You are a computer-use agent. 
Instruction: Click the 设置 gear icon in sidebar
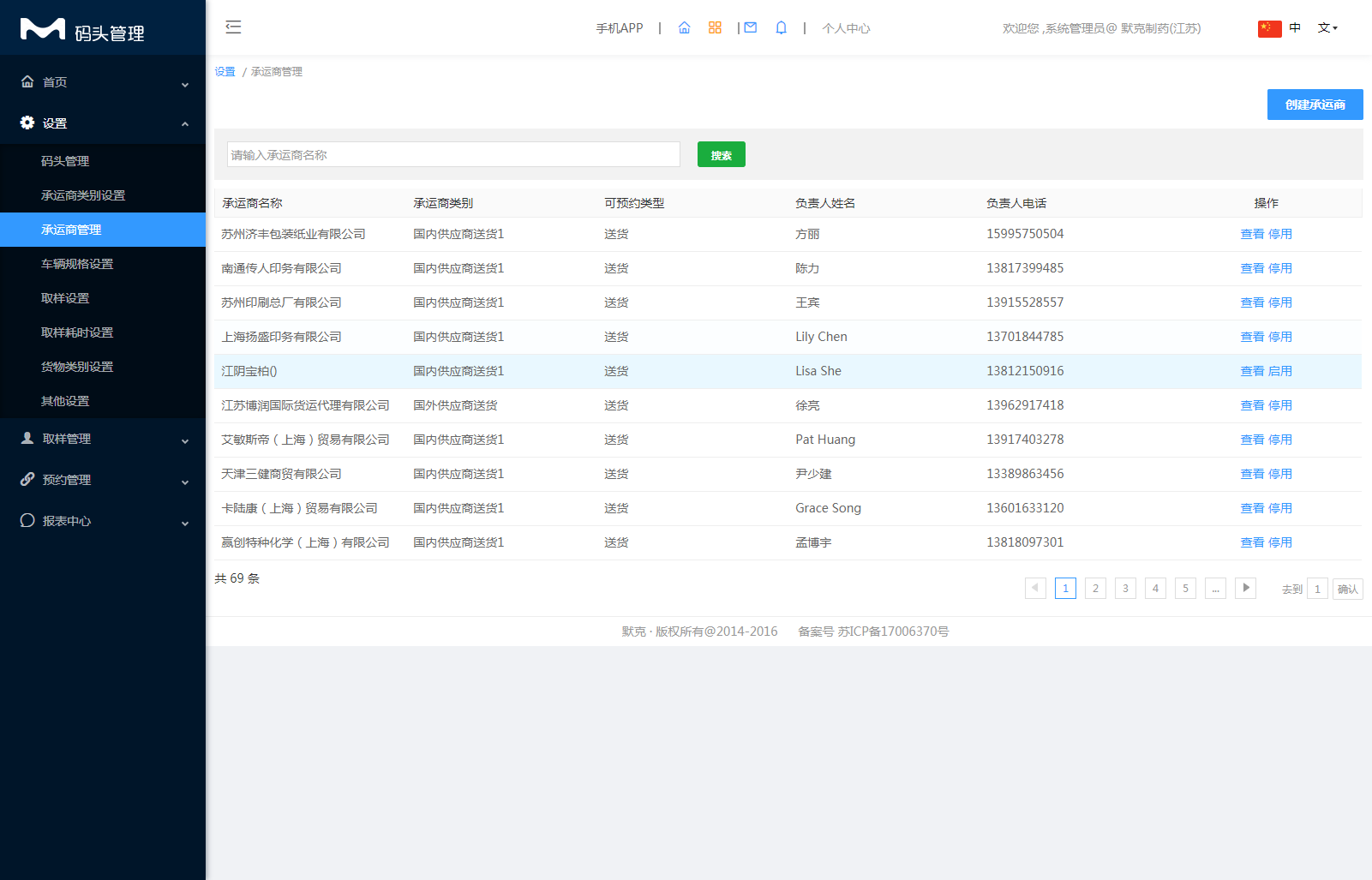coord(27,123)
